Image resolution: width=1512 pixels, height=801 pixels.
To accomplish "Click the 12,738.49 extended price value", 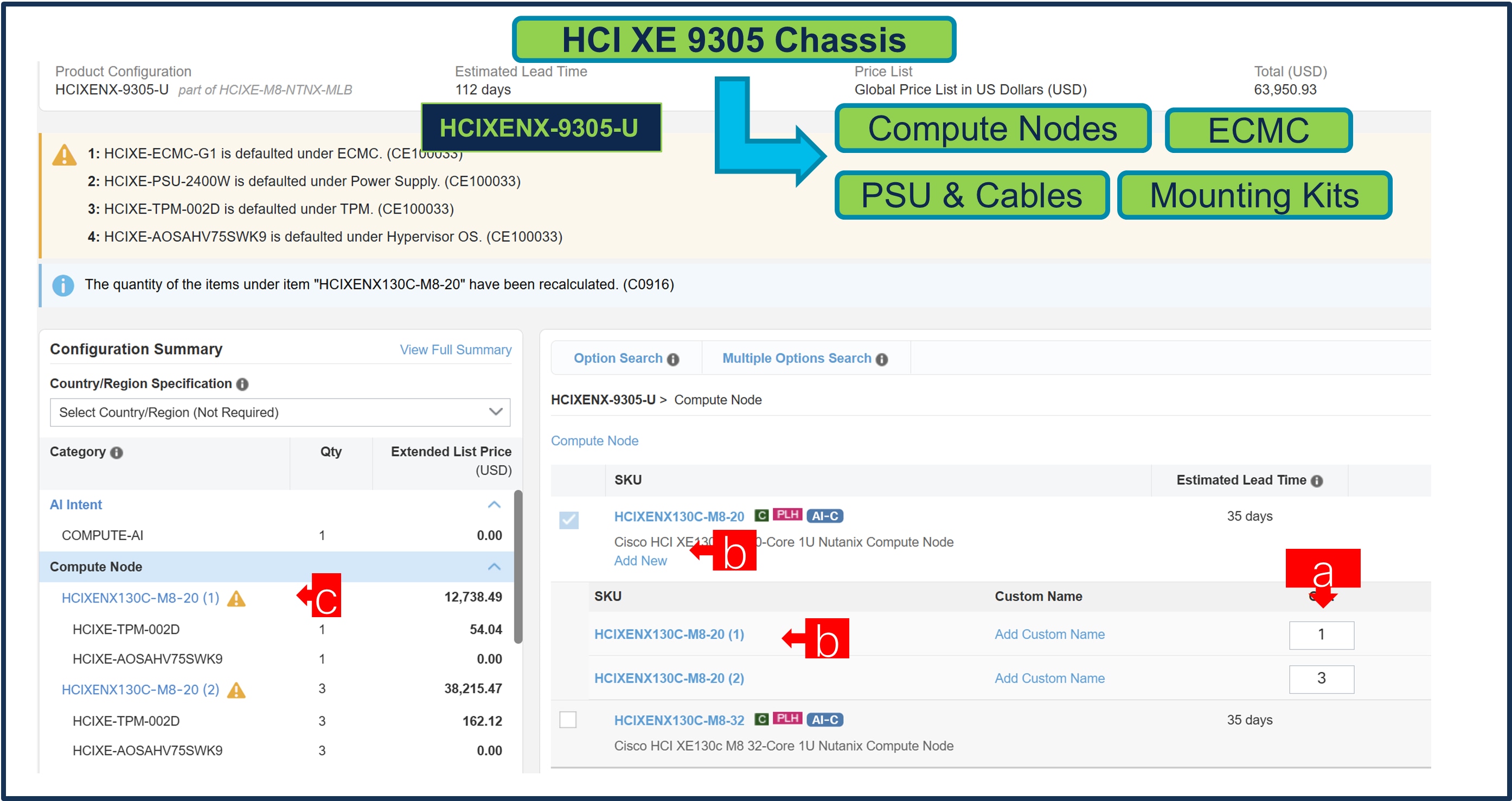I will coord(472,598).
